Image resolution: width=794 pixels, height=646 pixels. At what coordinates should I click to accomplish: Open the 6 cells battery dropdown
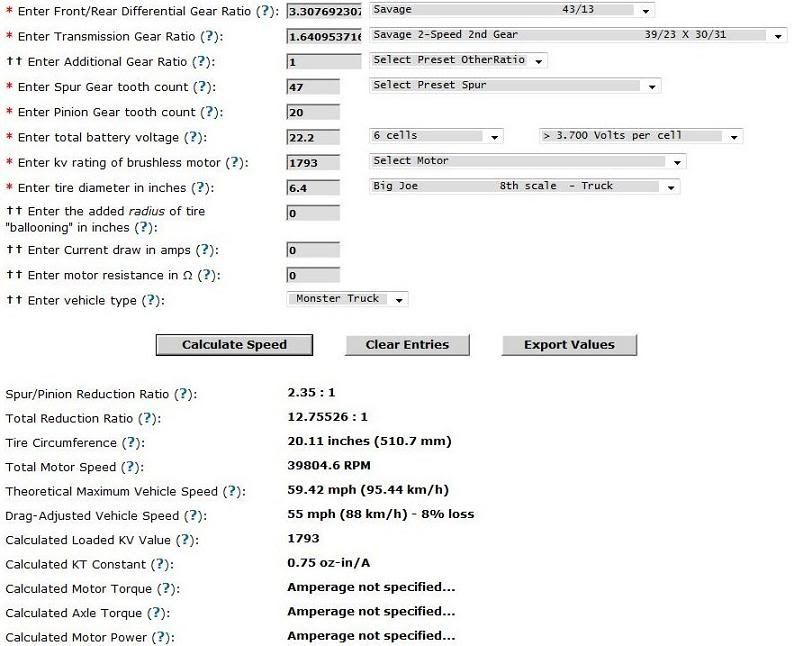(x=439, y=136)
